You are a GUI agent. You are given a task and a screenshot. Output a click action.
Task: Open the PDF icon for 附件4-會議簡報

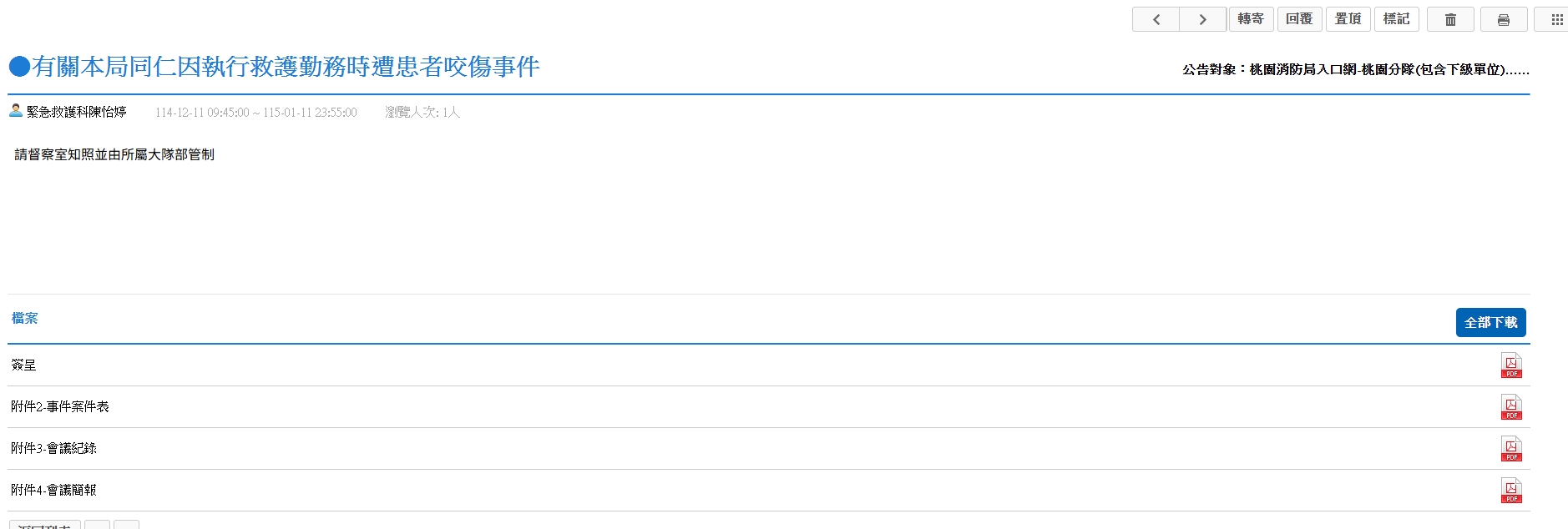1511,491
